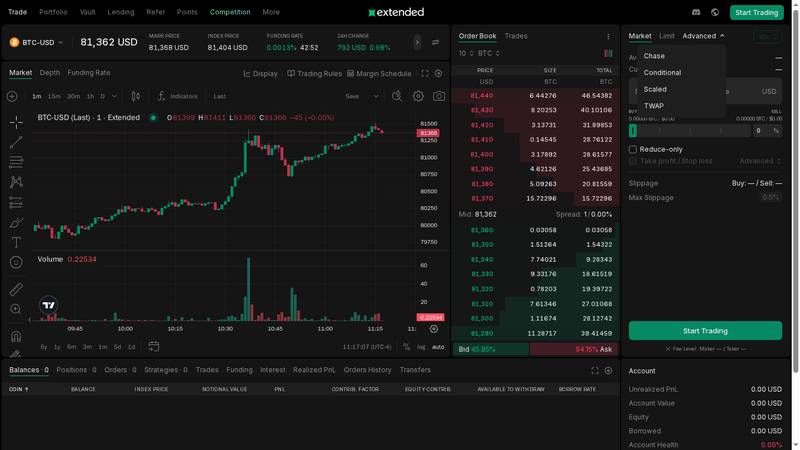Enable the Reduce-only checkbox

[633, 149]
